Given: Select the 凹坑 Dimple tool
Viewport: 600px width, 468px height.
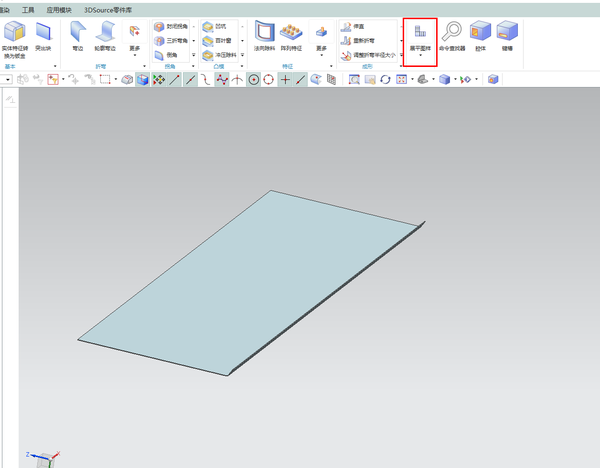Looking at the screenshot, I should 215,26.
